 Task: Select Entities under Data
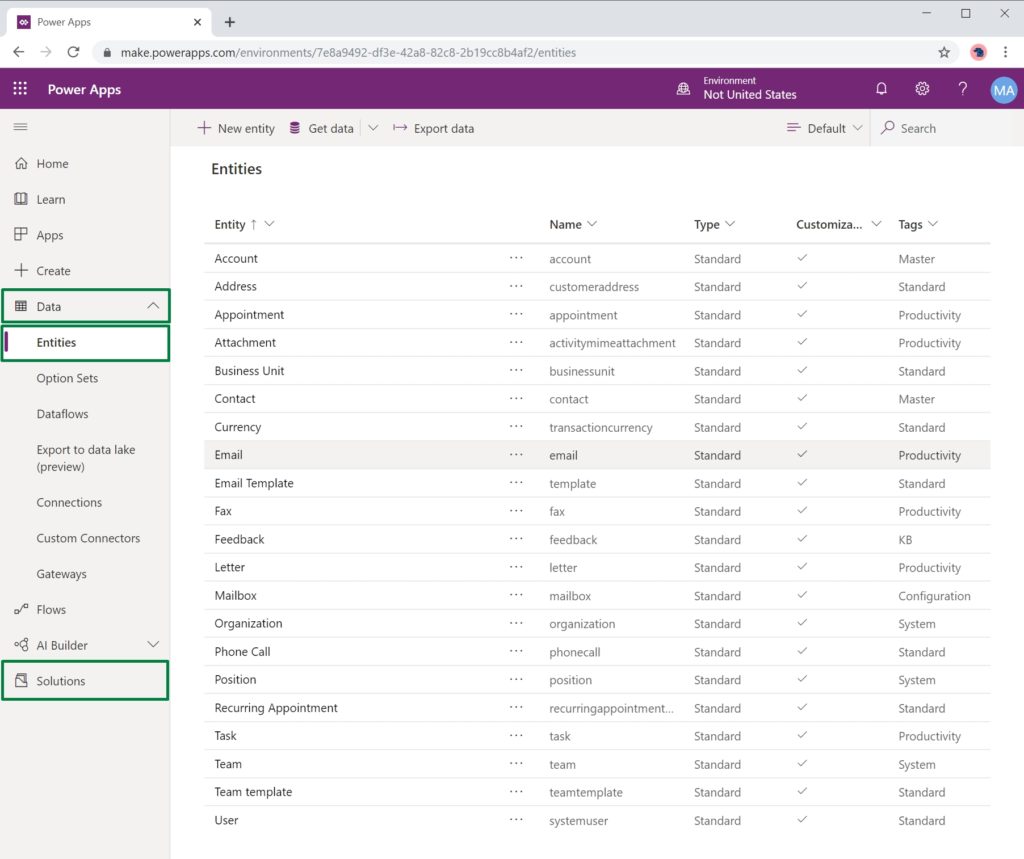coord(85,342)
